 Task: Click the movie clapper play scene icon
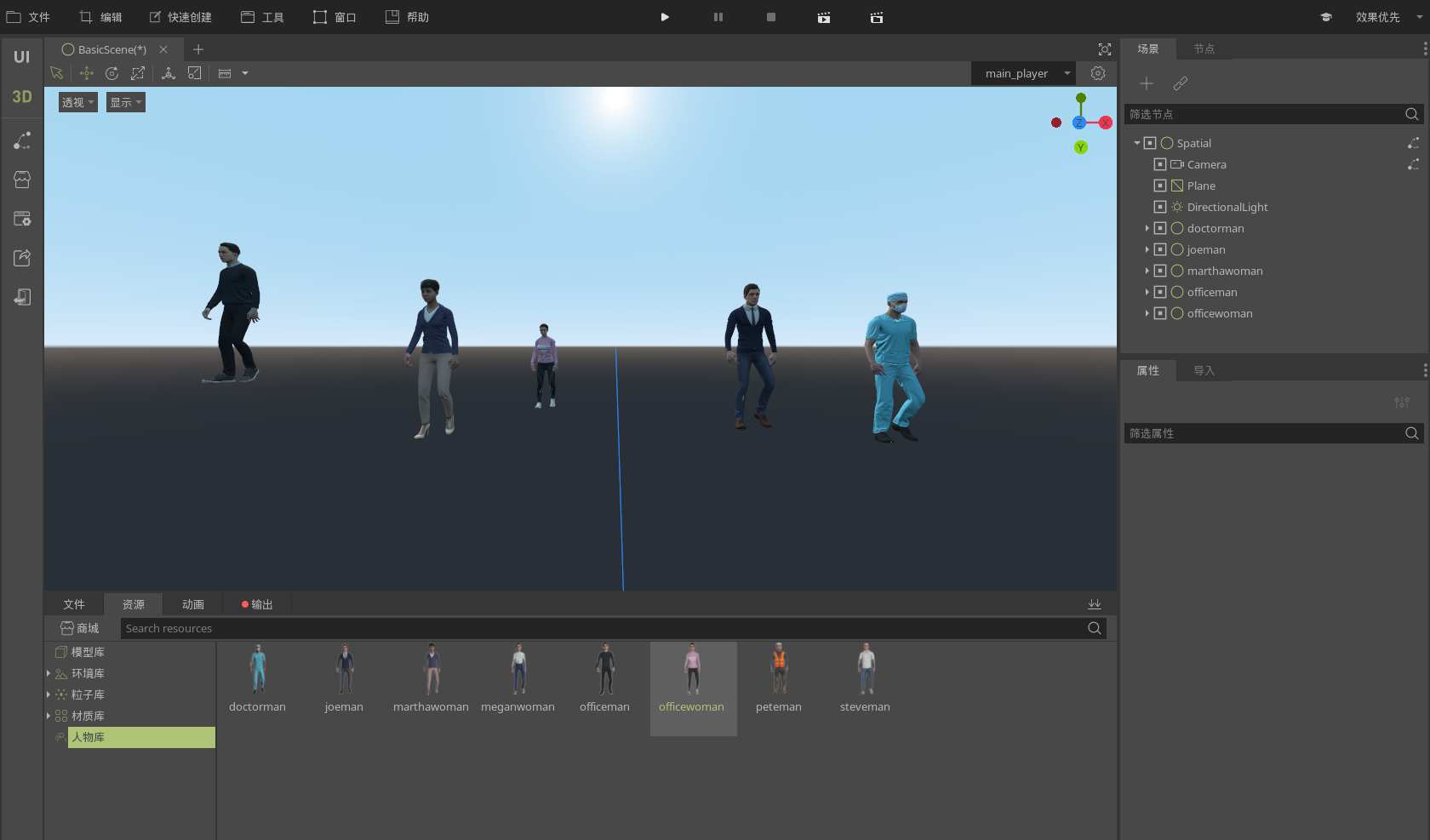point(824,17)
